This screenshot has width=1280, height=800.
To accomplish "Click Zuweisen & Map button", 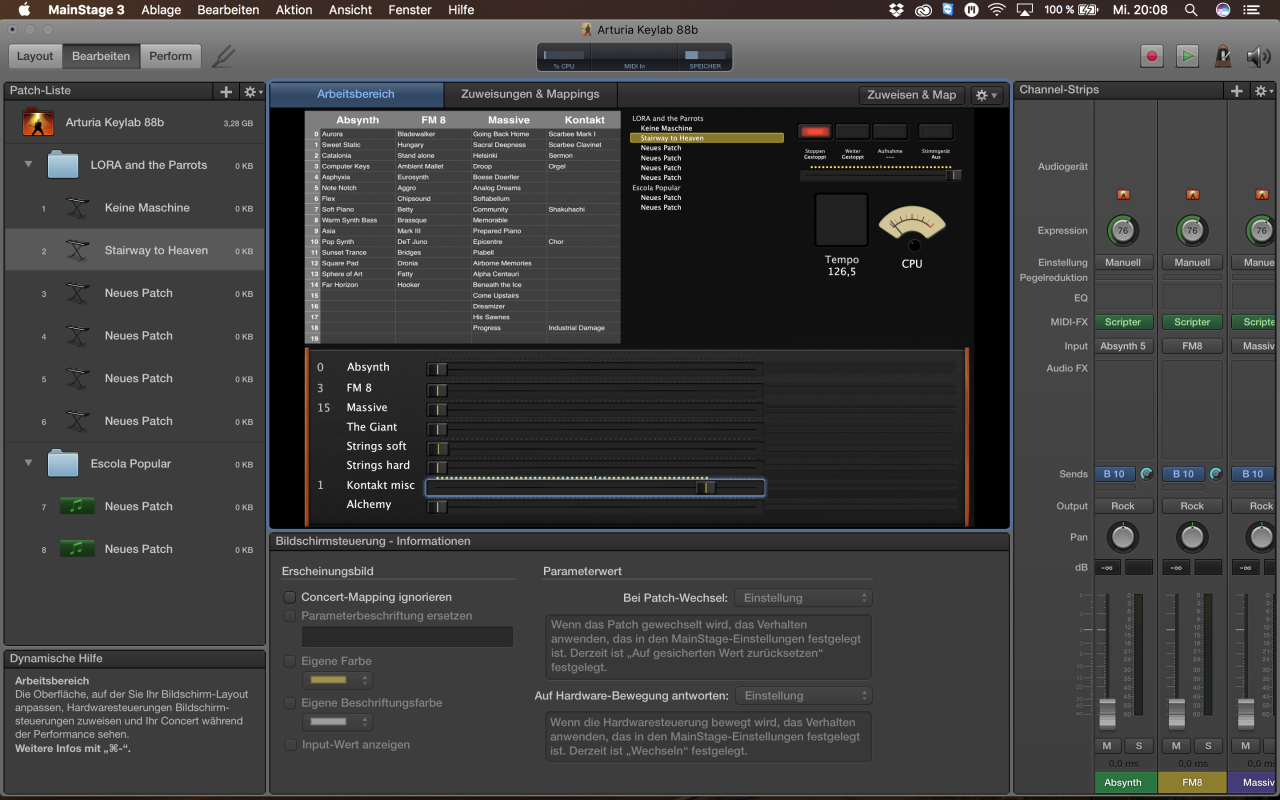I will click(912, 95).
